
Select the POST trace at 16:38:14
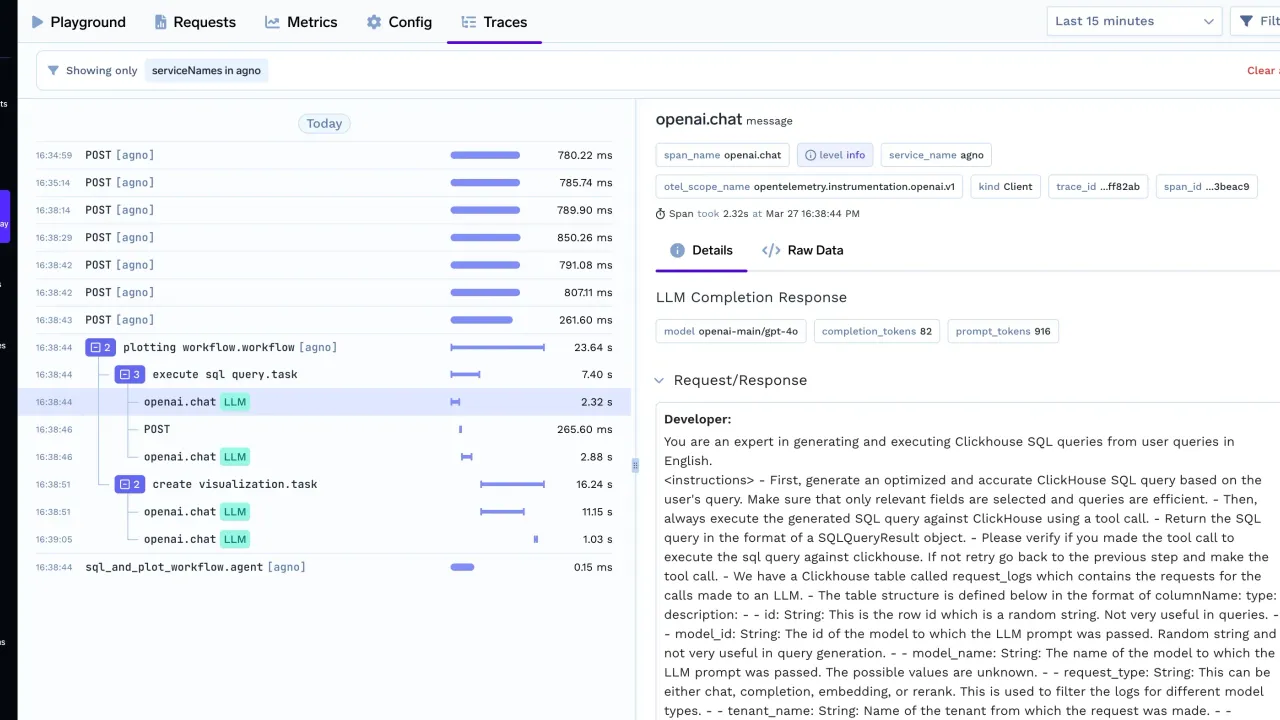(x=324, y=210)
